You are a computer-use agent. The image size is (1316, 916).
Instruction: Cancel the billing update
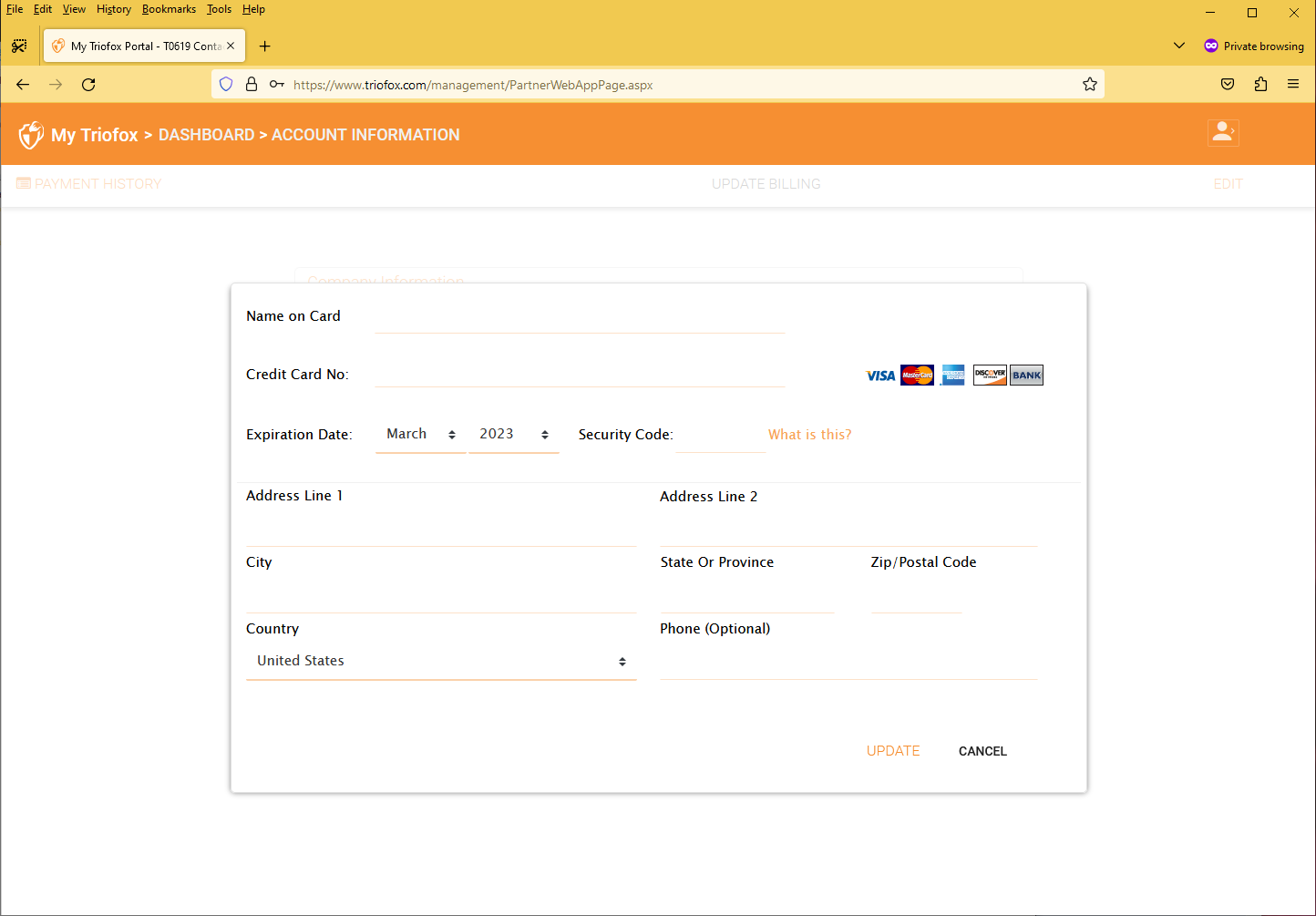982,751
